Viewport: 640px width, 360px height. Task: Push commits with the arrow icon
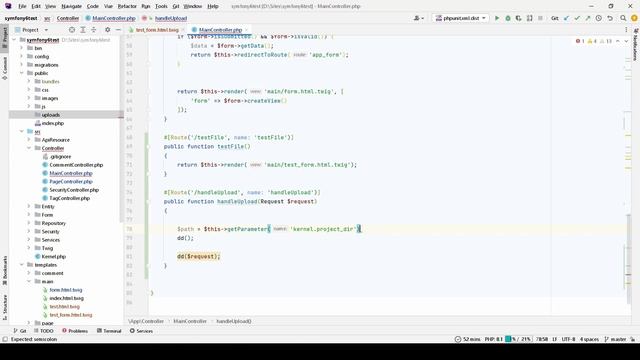[x=588, y=18]
